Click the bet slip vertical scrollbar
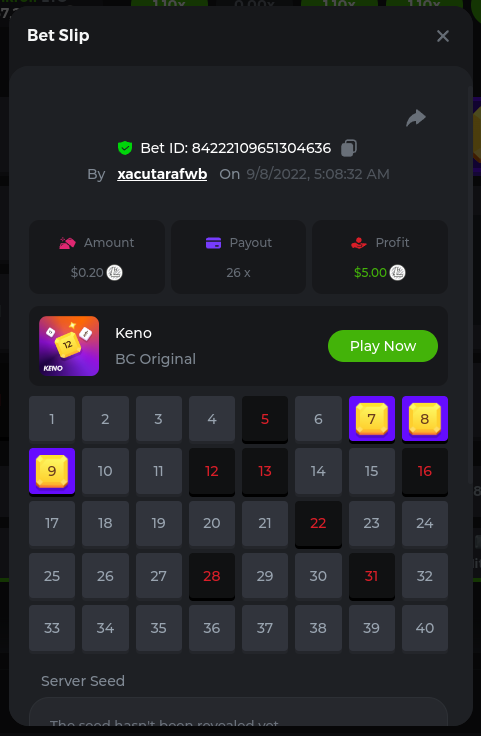Image resolution: width=481 pixels, height=736 pixels. (470, 286)
